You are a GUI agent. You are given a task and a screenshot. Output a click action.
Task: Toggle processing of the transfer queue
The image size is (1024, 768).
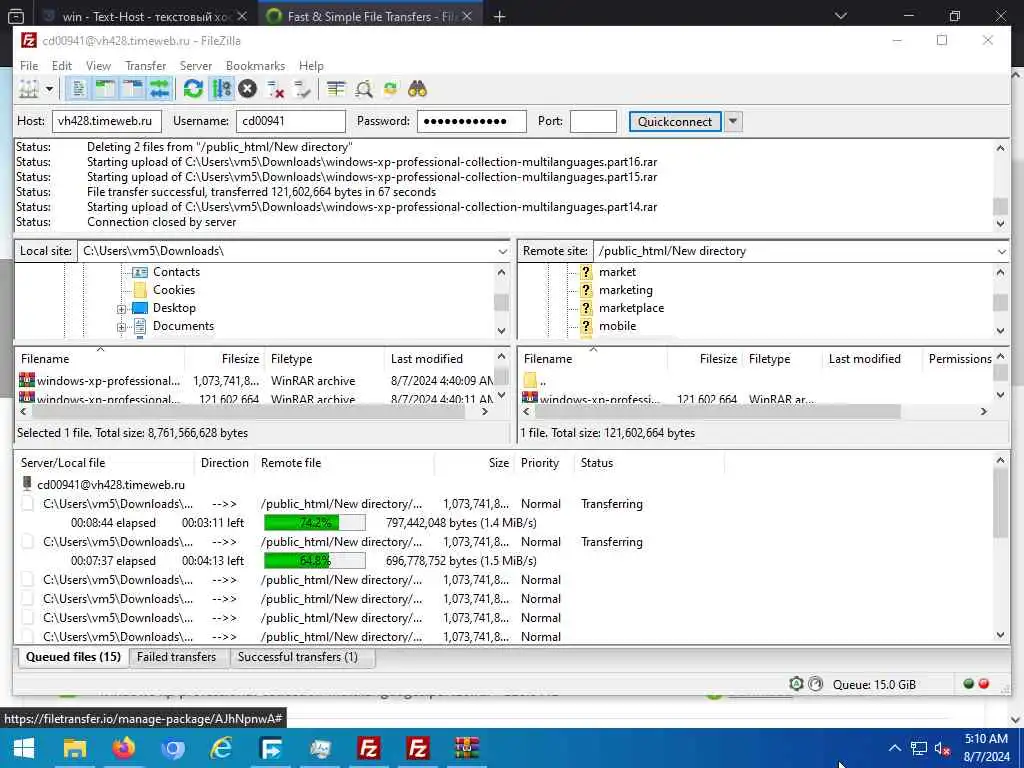pyautogui.click(x=221, y=89)
